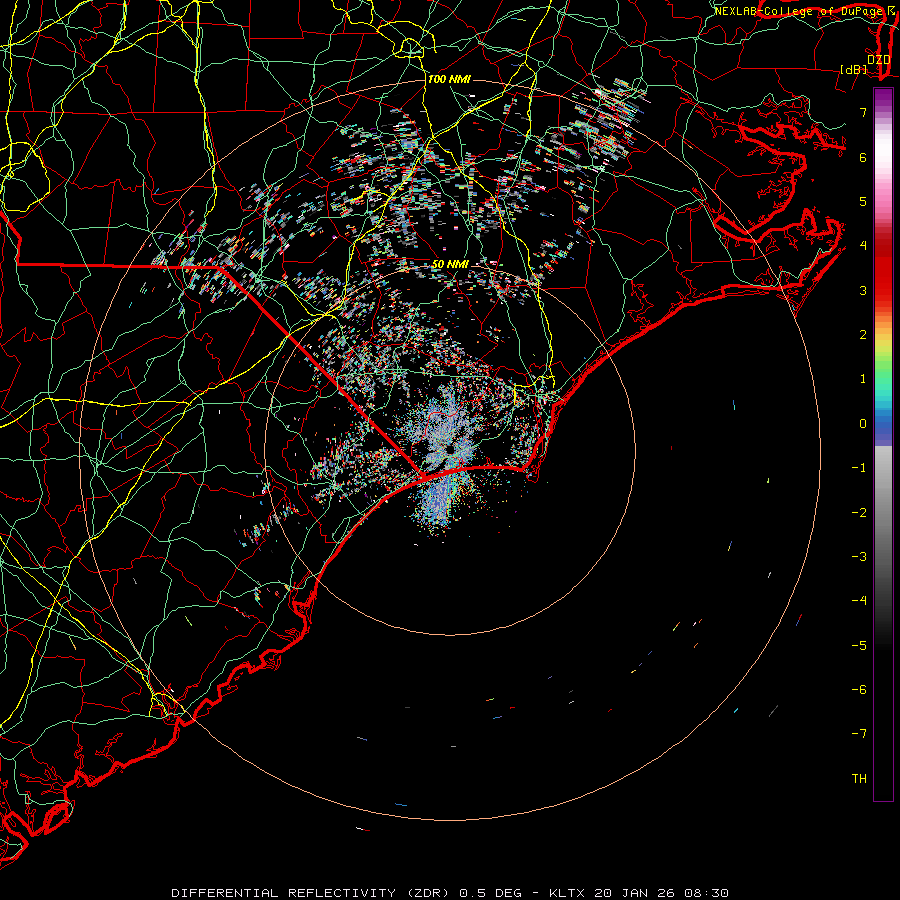Click the 1 dB label on the scale
Screen dimensions: 900x900
[x=863, y=379]
